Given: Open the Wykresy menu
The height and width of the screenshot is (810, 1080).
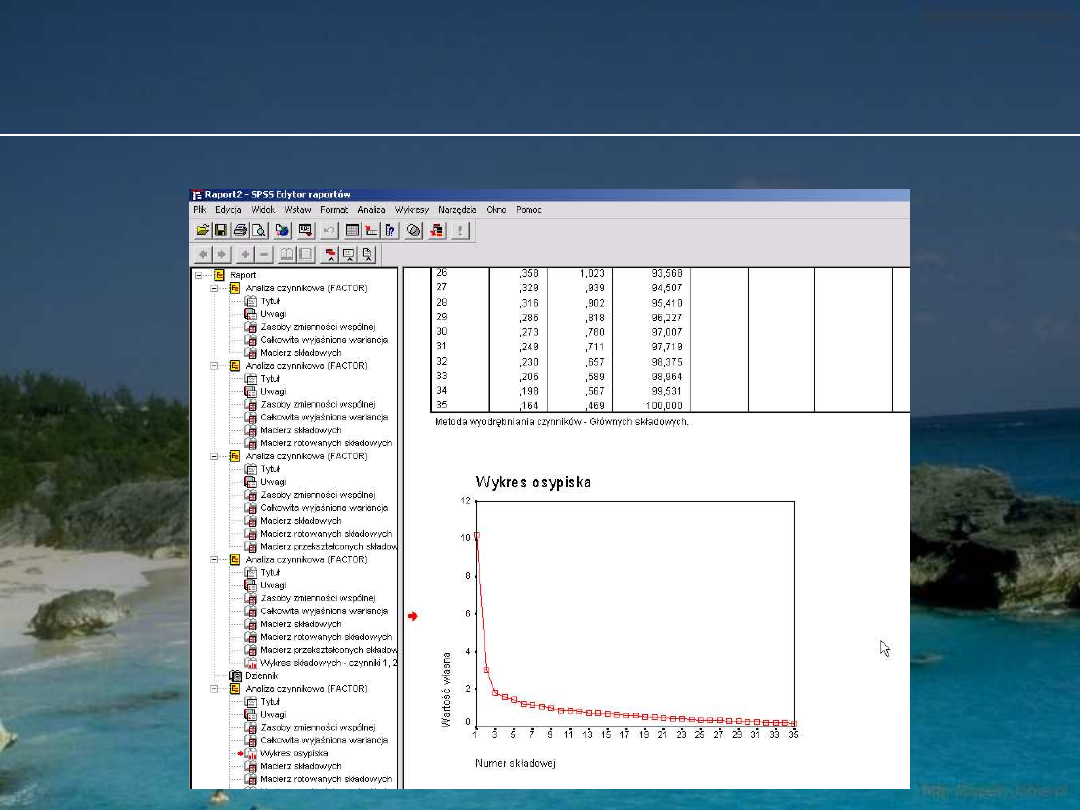Looking at the screenshot, I should pyautogui.click(x=411, y=210).
